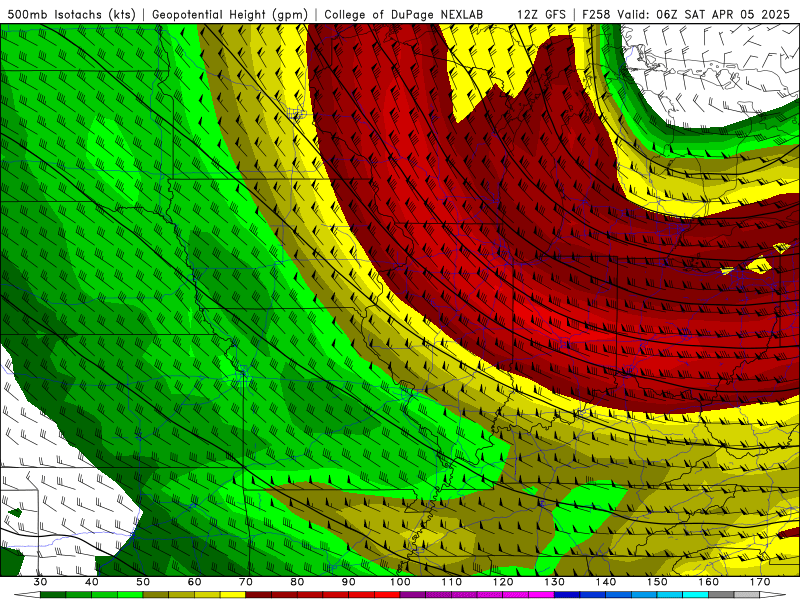Pick the darkest maroon swatch starting at 70
800x600 pixels.
coord(259,594)
